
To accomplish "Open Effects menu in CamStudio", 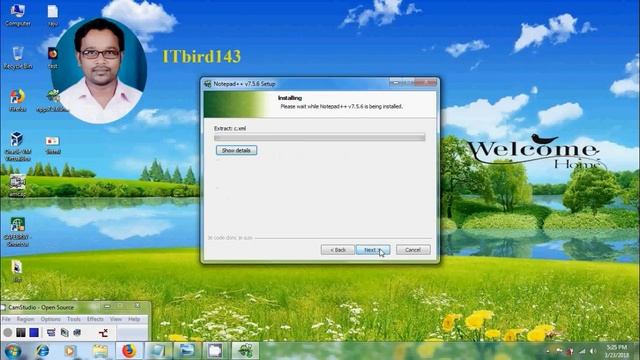I will pos(95,319).
